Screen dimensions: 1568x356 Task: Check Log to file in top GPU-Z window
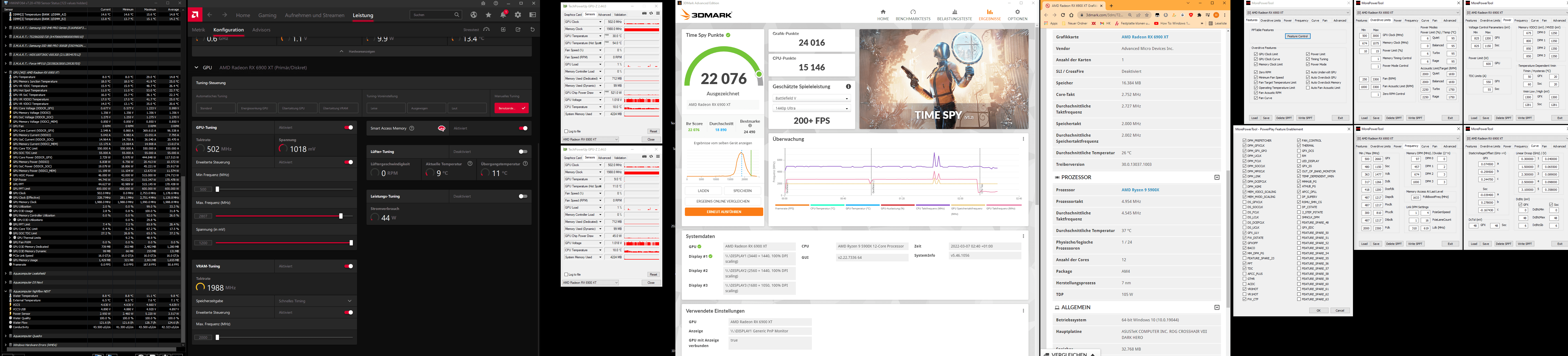(566, 131)
